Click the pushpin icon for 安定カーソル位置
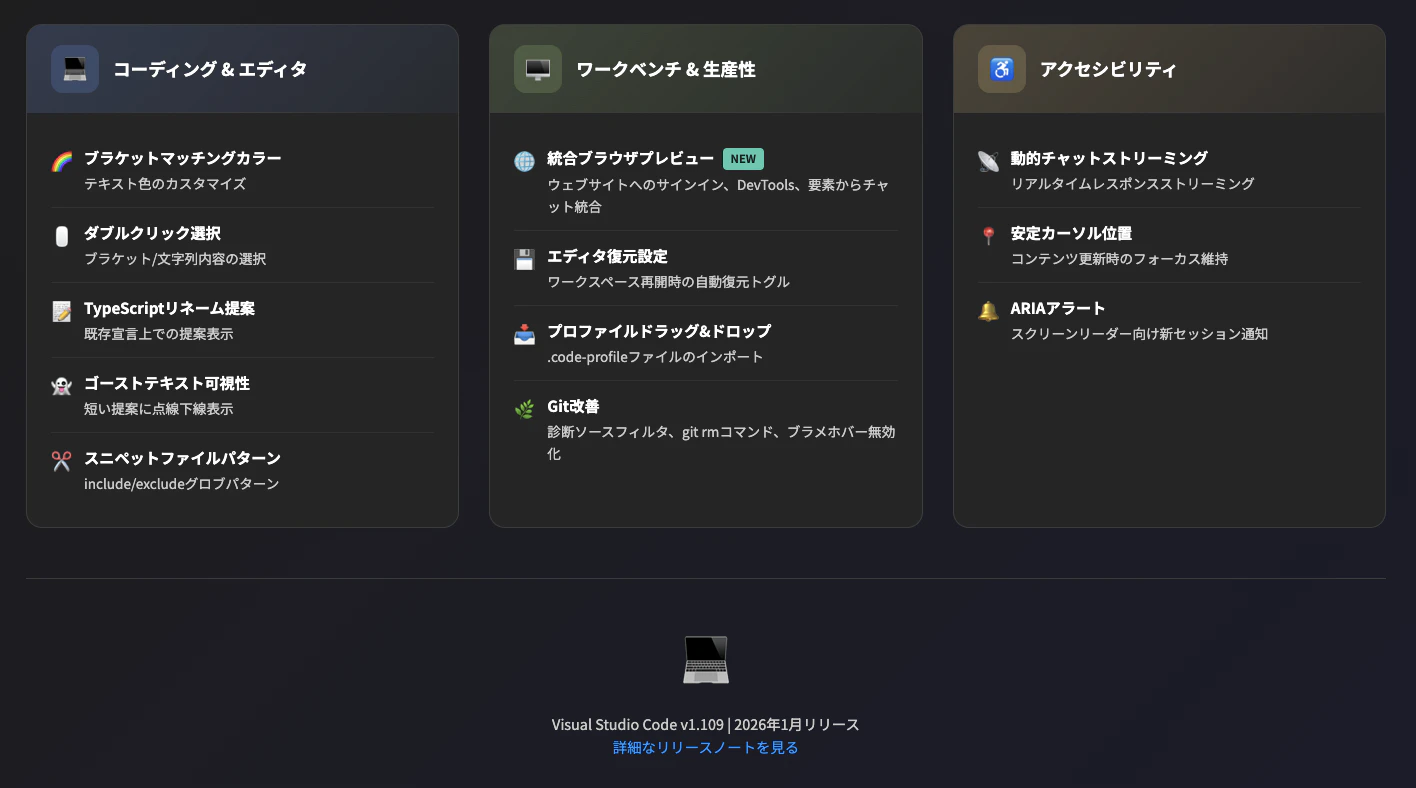This screenshot has width=1416, height=788. (989, 237)
